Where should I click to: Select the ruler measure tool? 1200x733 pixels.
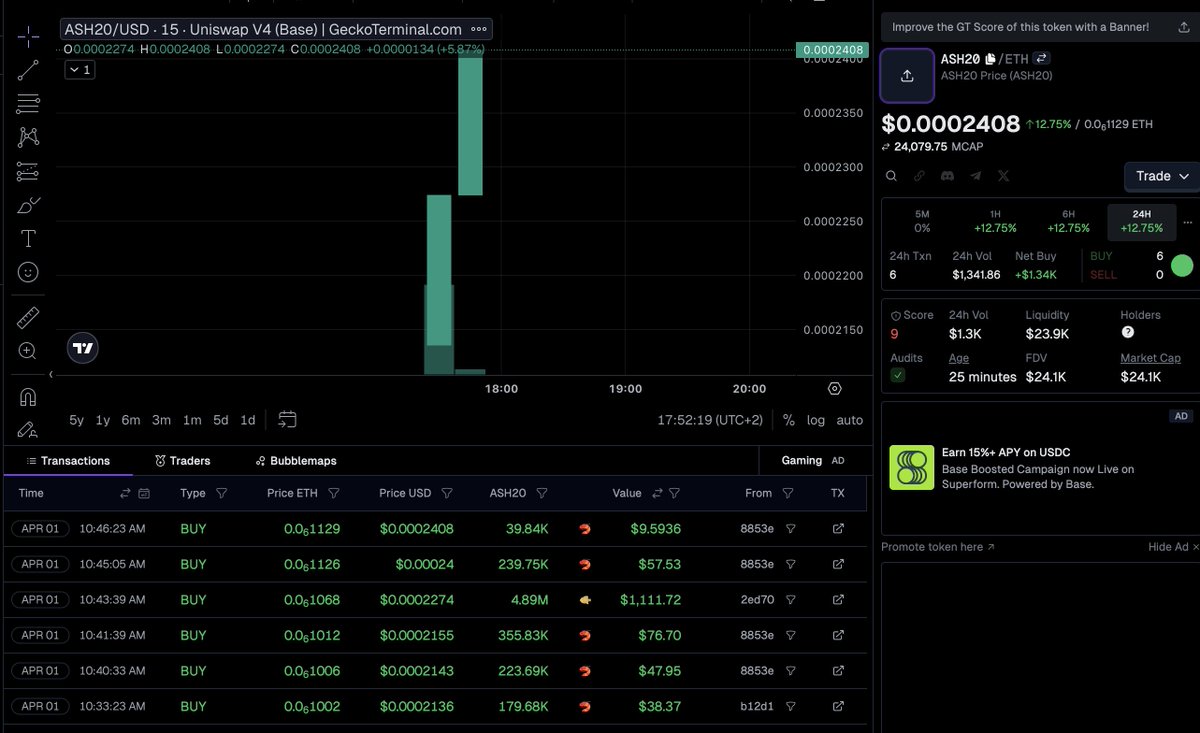(x=28, y=318)
